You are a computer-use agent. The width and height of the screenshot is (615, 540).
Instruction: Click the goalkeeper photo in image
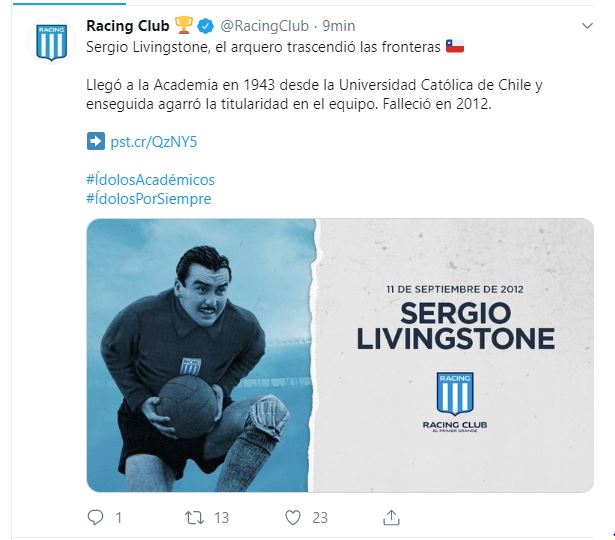(200, 355)
